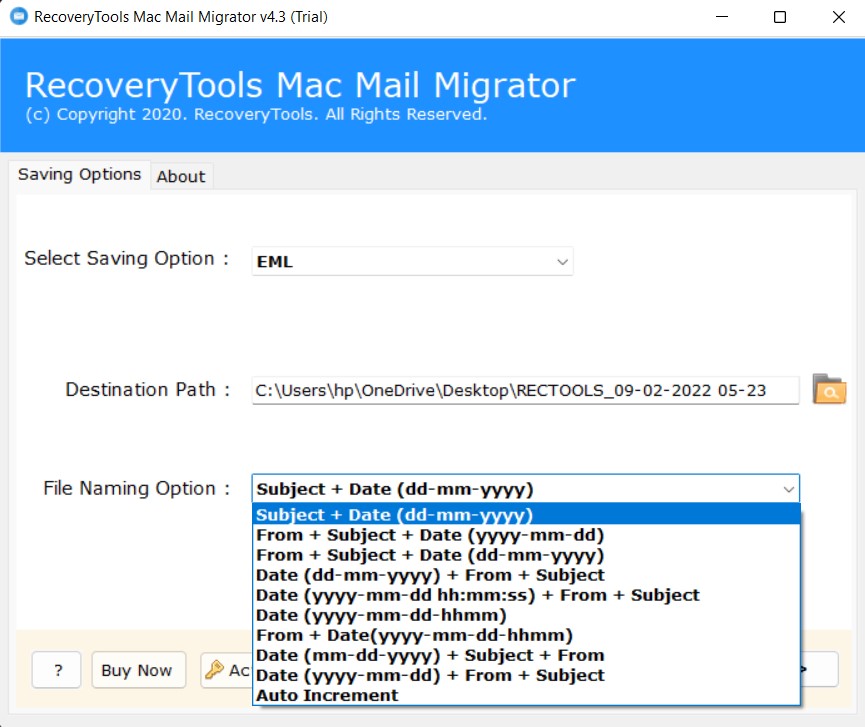Click the question mark help button
Viewport: 865px width, 727px height.
(x=57, y=670)
